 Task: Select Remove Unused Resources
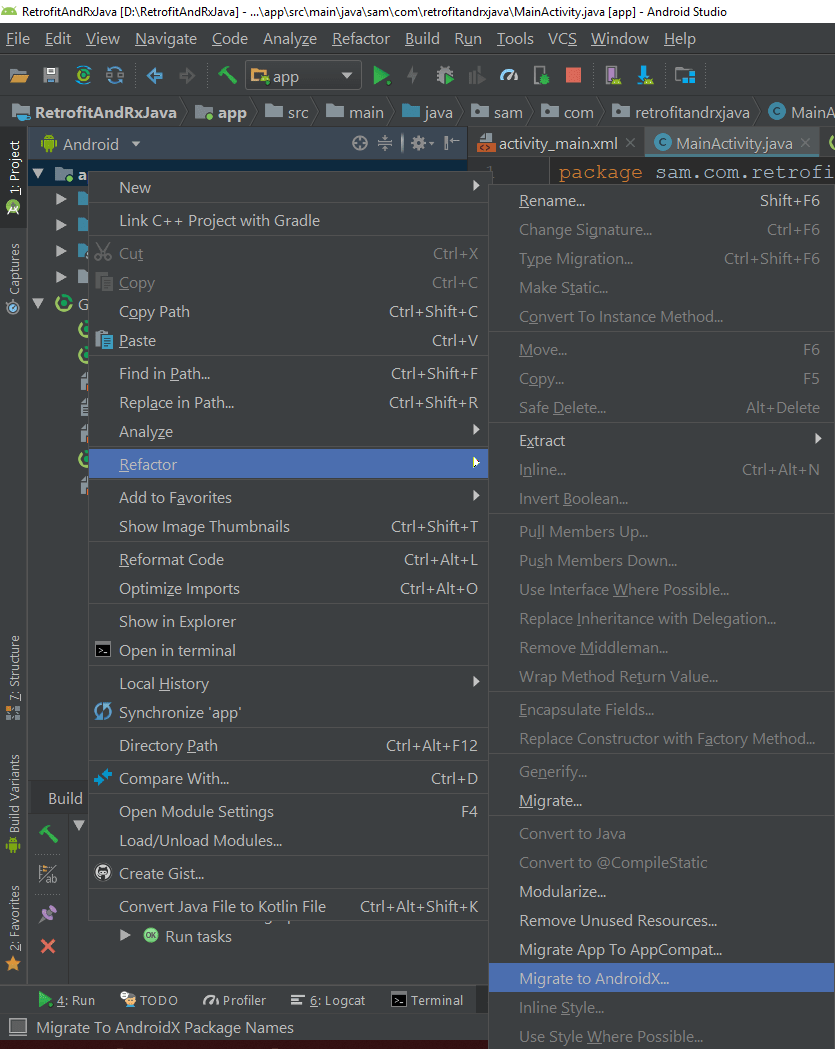[662, 921]
